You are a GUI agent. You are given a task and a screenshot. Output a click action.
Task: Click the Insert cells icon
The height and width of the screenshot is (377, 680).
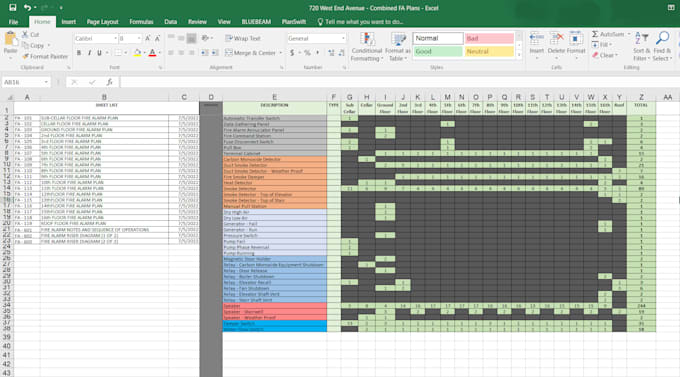(536, 39)
